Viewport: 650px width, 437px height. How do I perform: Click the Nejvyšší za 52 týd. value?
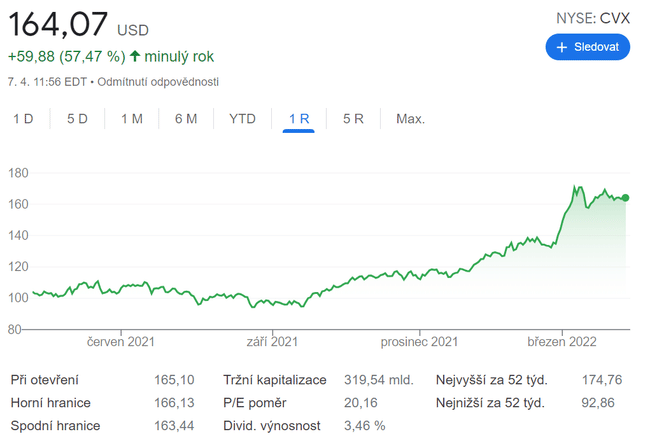click(601, 380)
